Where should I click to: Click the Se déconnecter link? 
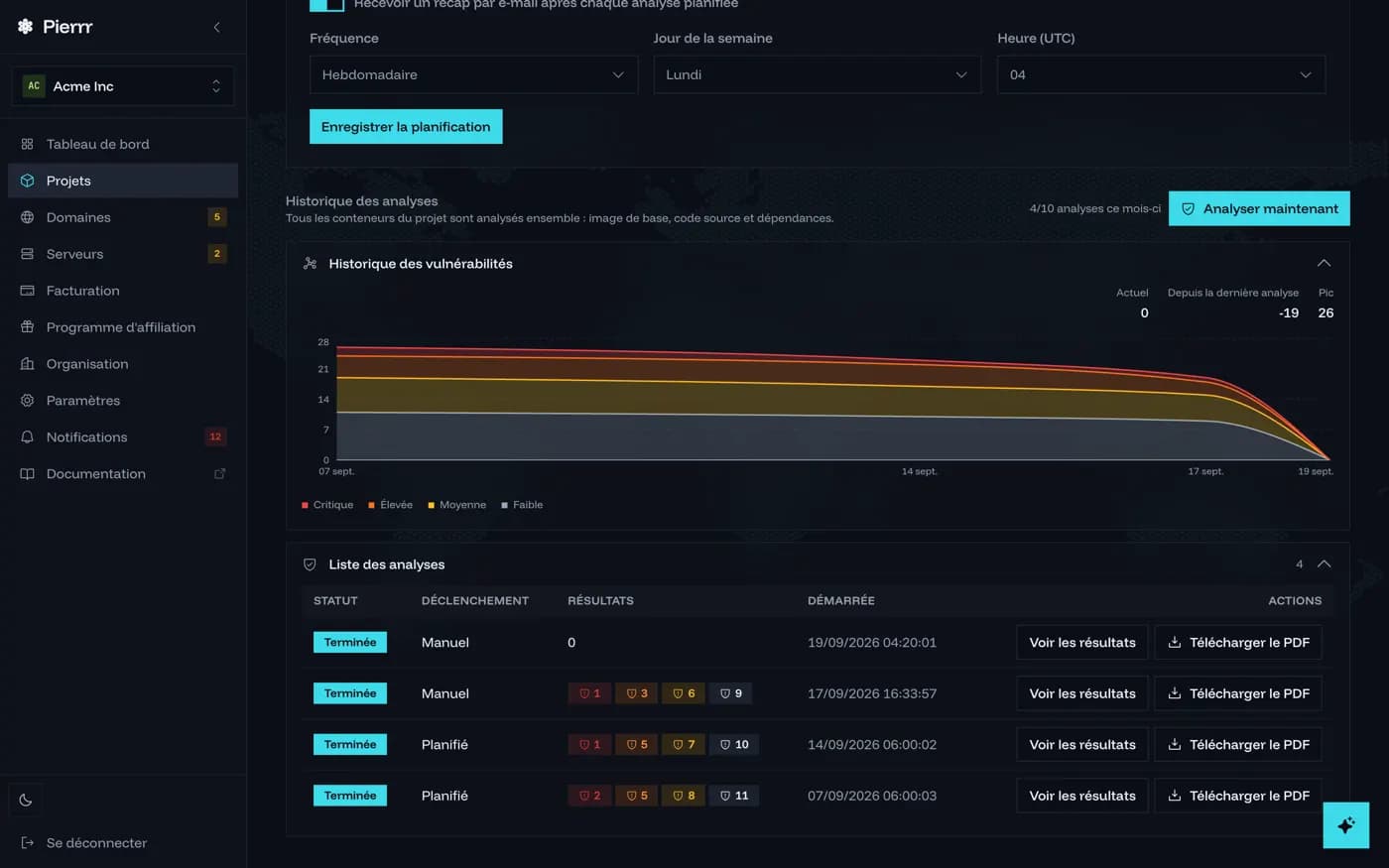96,843
